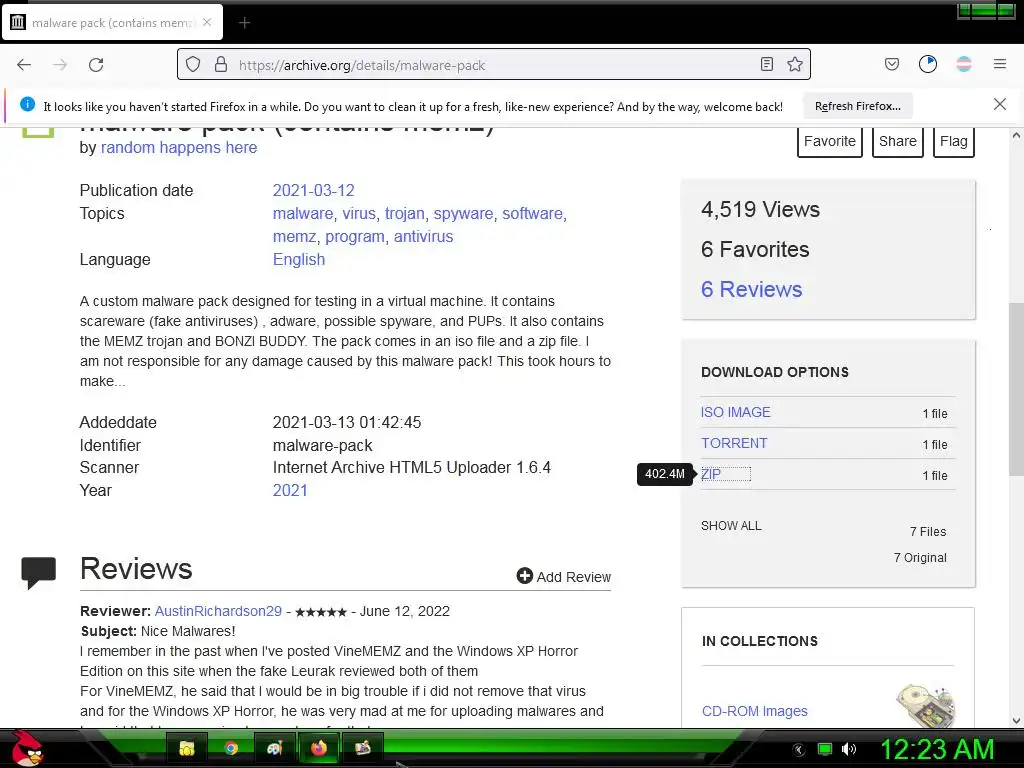The image size is (1024, 768).
Task: Show site security padlock info
Action: coord(221,64)
